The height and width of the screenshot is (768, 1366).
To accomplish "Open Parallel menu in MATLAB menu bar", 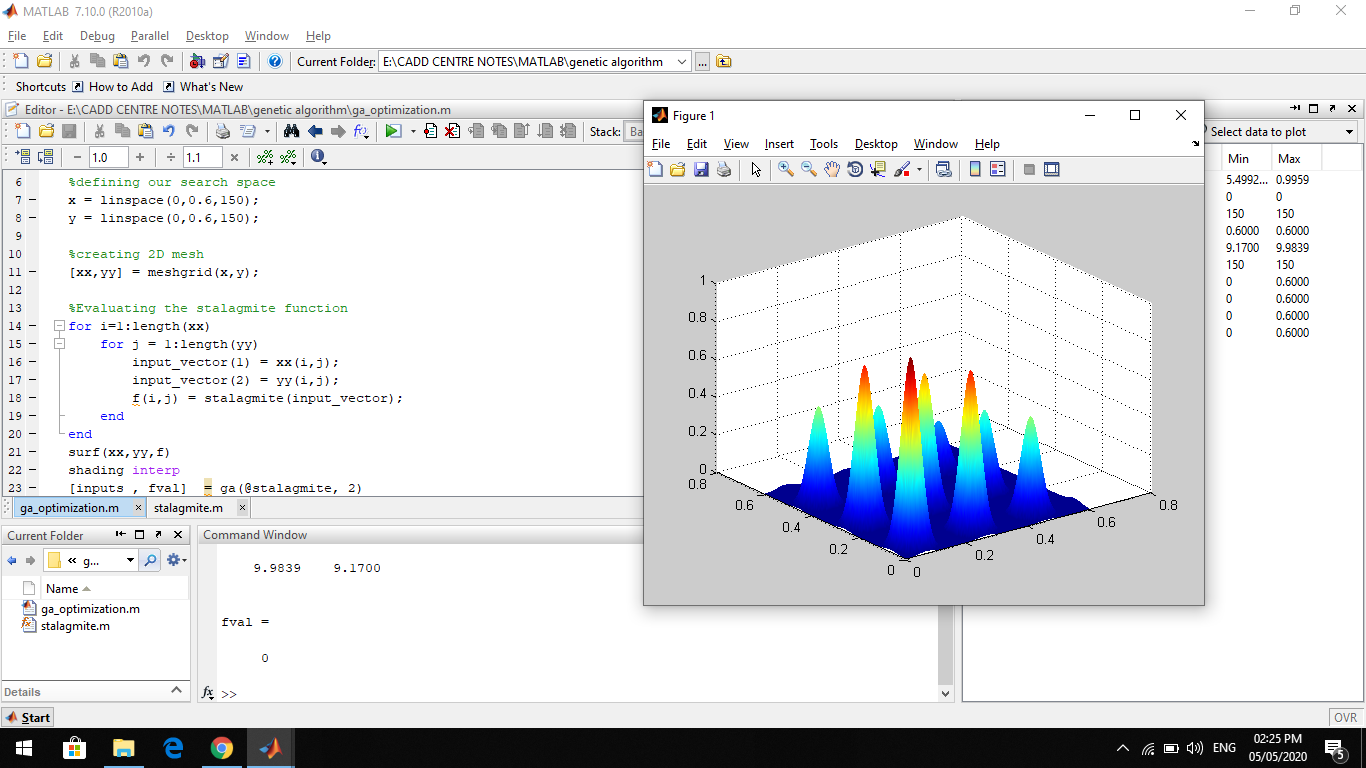I will click(x=150, y=36).
